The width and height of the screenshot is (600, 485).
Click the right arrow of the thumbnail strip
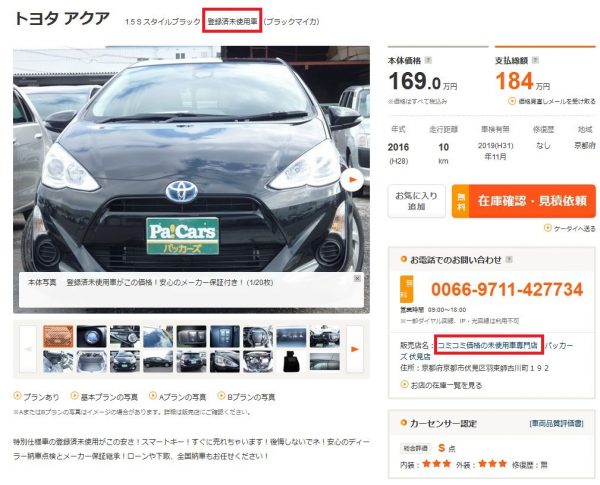pyautogui.click(x=355, y=349)
